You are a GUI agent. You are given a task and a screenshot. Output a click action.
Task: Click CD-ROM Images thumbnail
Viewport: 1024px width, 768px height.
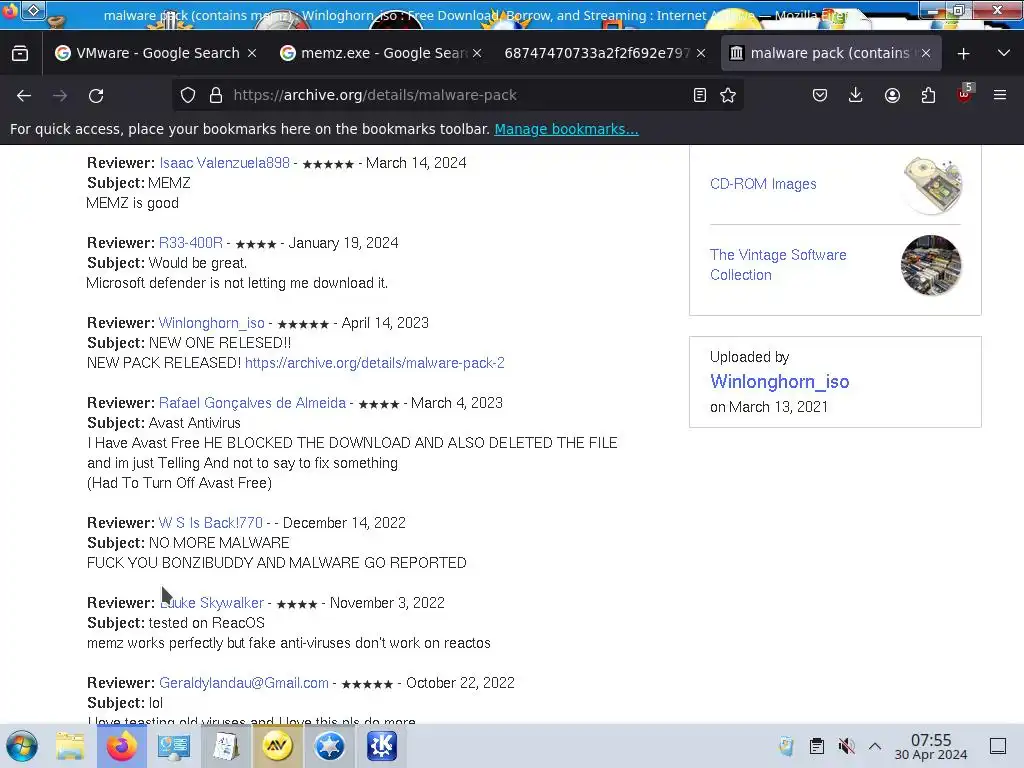(x=931, y=185)
